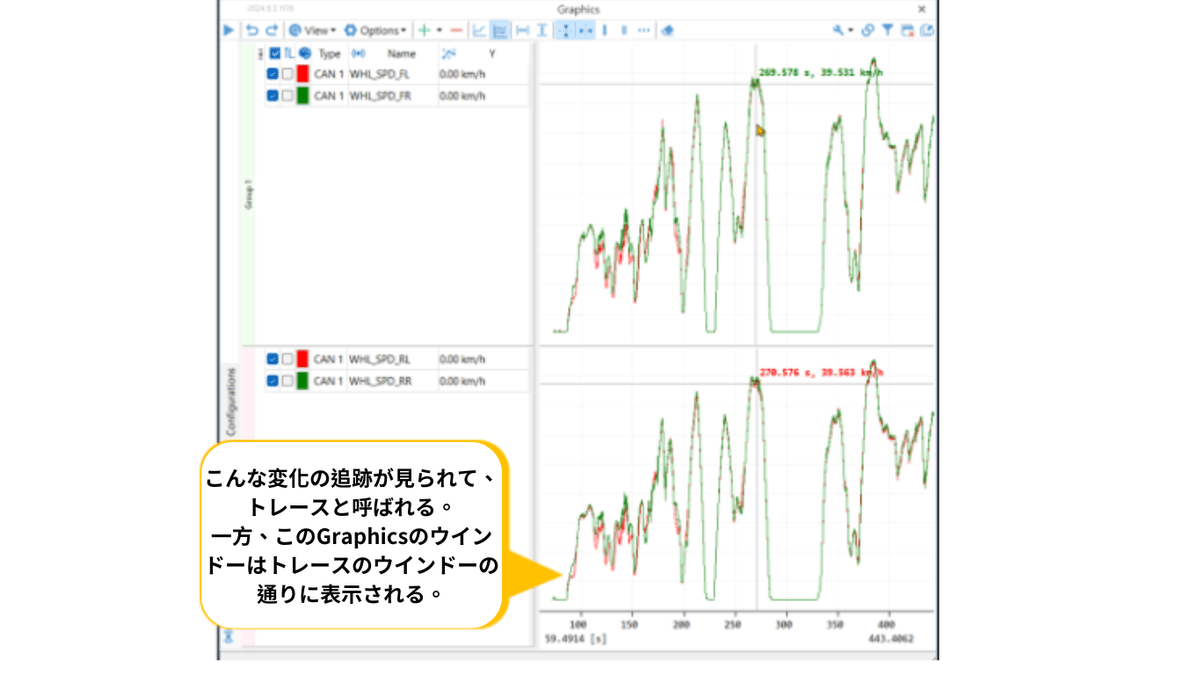Open the vertical Configurations tab

click(230, 400)
